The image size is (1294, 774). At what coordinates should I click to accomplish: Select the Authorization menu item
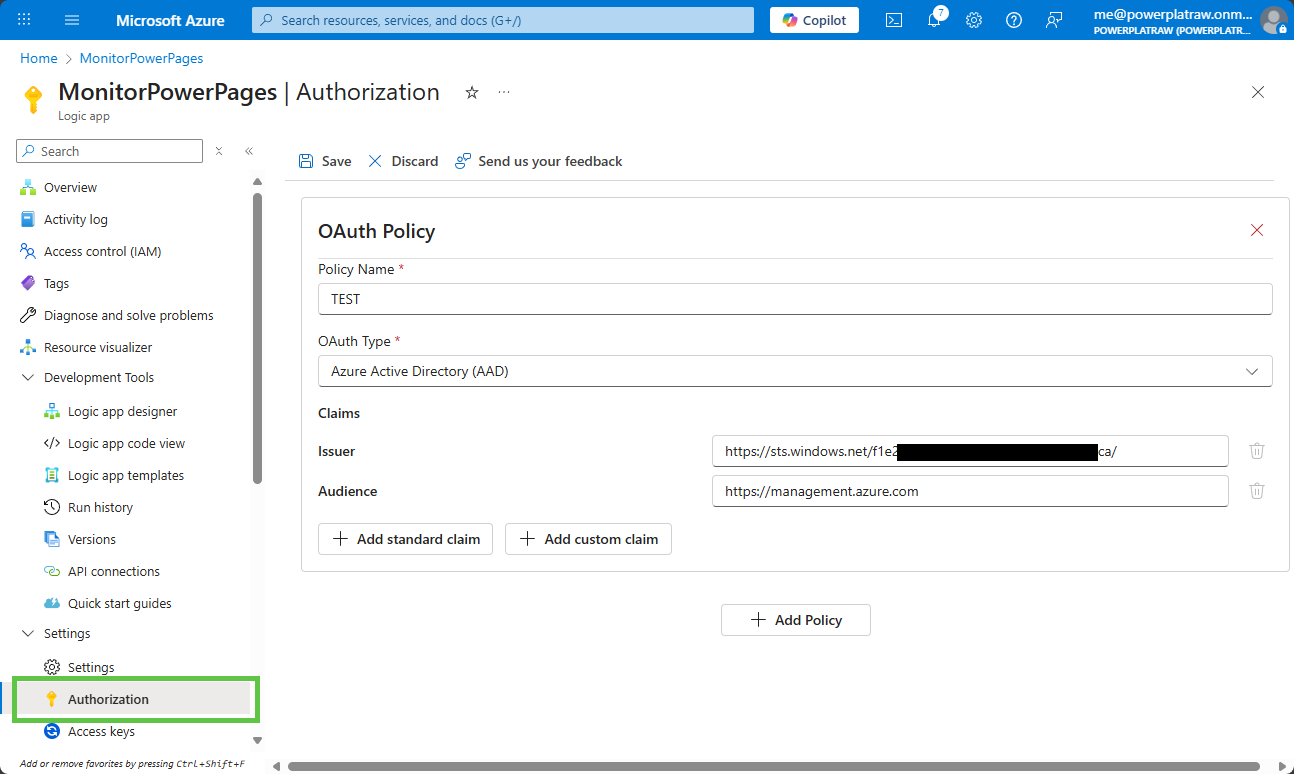click(x=131, y=699)
